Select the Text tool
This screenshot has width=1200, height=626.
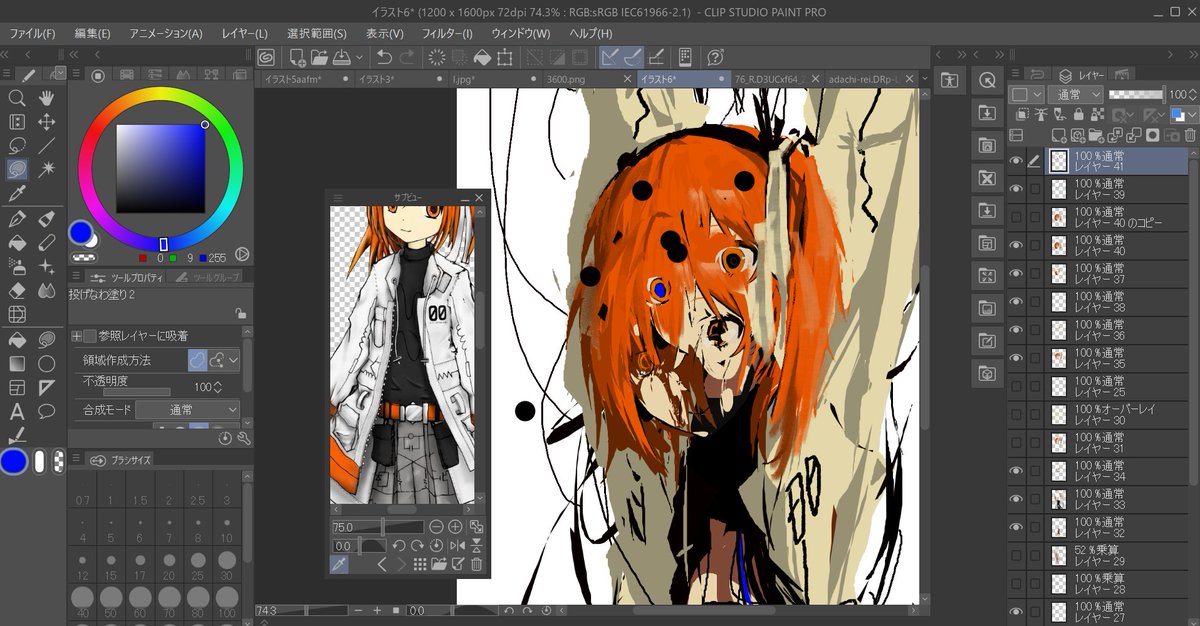tap(17, 412)
